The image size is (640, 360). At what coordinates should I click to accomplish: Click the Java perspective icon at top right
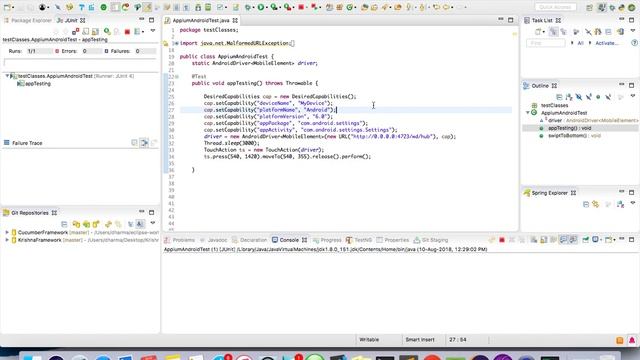pyautogui.click(x=601, y=7)
